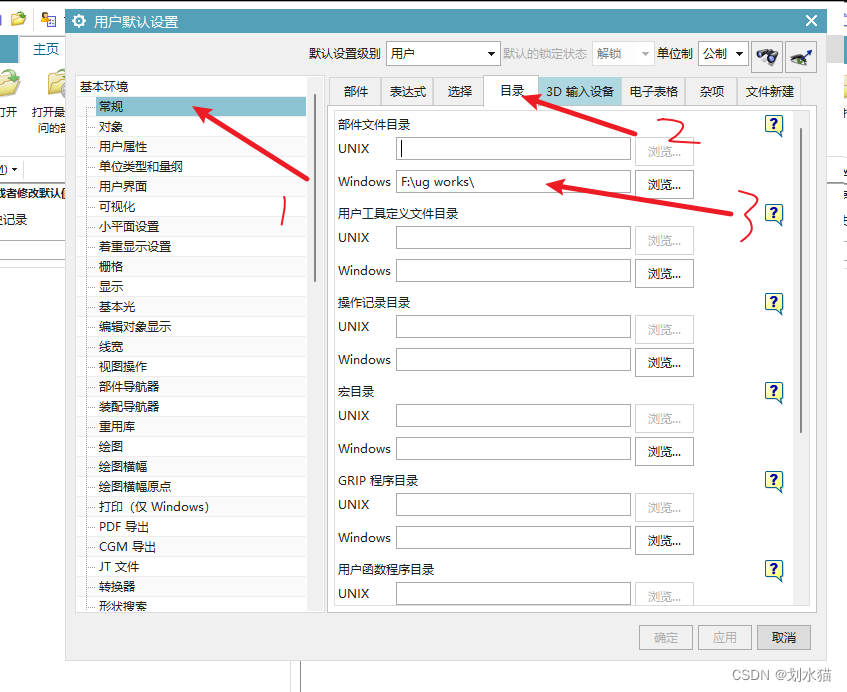
Task: Select 小平面设置 in the tree
Action: [x=129, y=227]
